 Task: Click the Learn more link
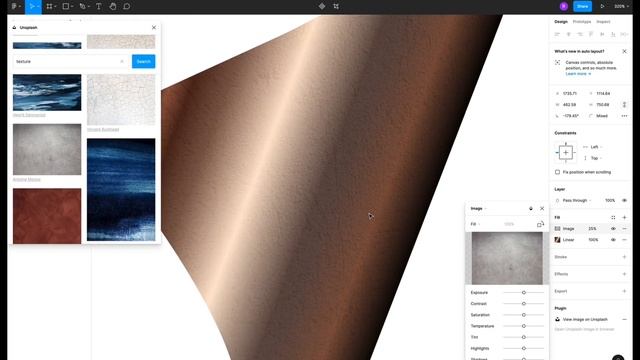578,74
